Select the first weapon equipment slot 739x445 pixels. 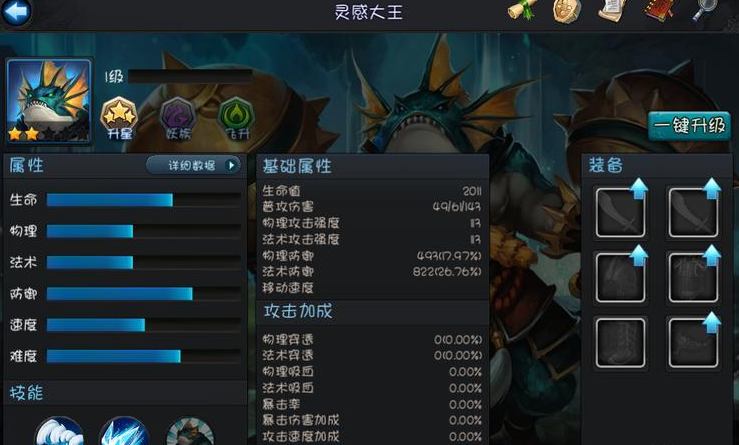620,212
